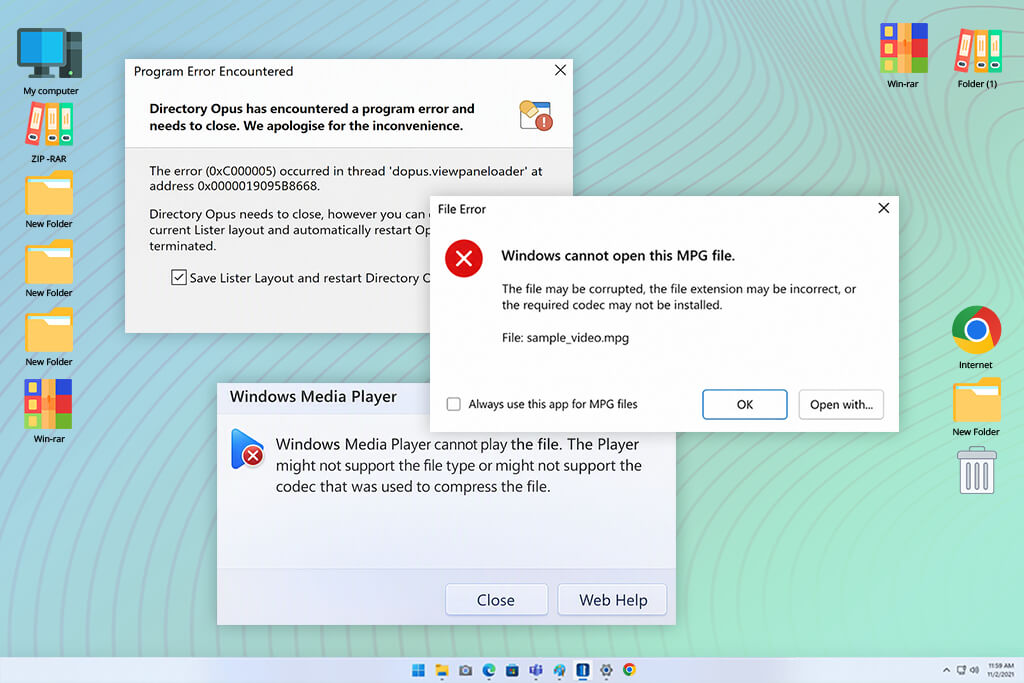
Task: Expand hidden tray icons chevron
Action: pyautogui.click(x=946, y=670)
